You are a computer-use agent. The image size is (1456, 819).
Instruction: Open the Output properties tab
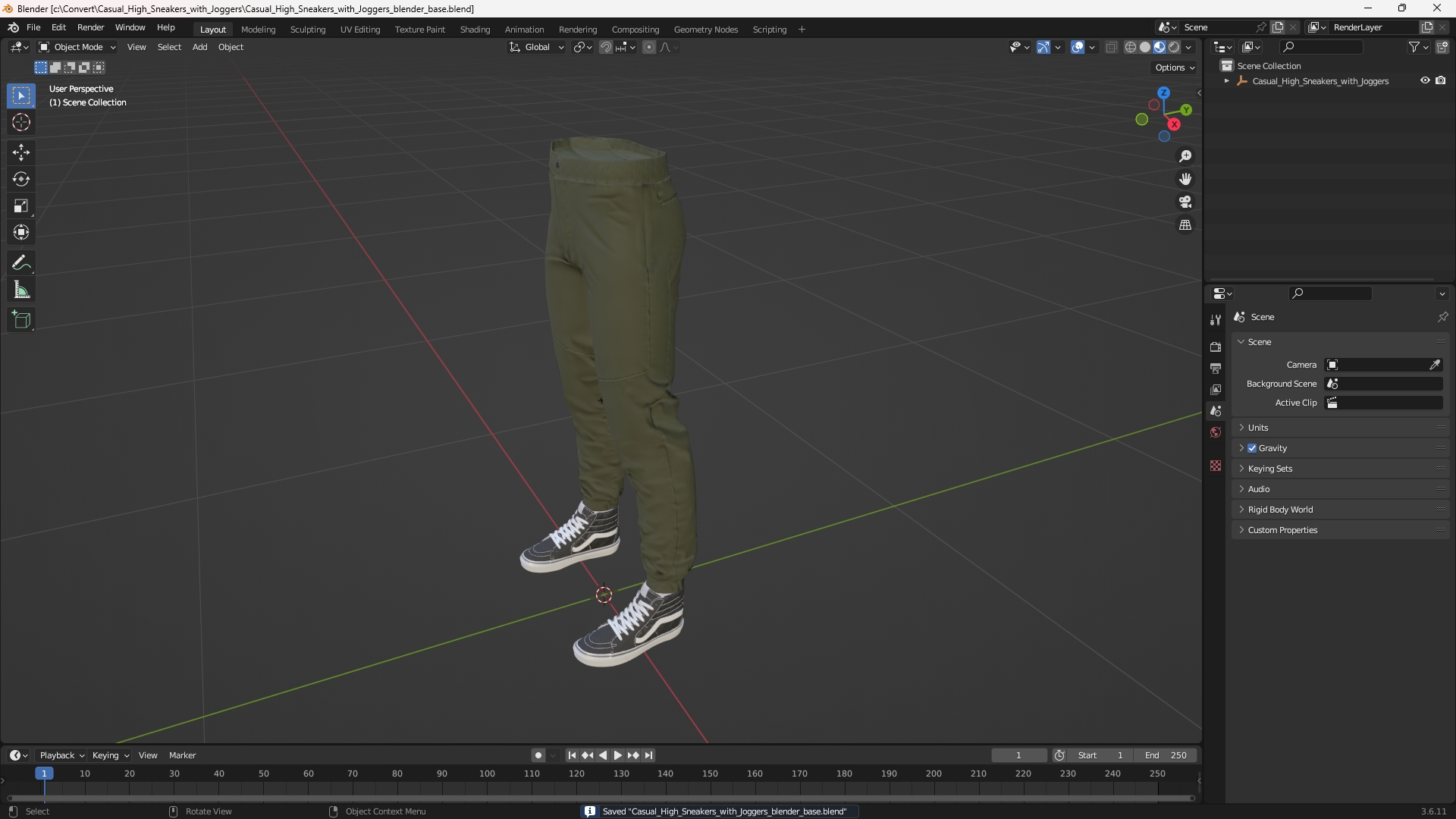[1216, 368]
